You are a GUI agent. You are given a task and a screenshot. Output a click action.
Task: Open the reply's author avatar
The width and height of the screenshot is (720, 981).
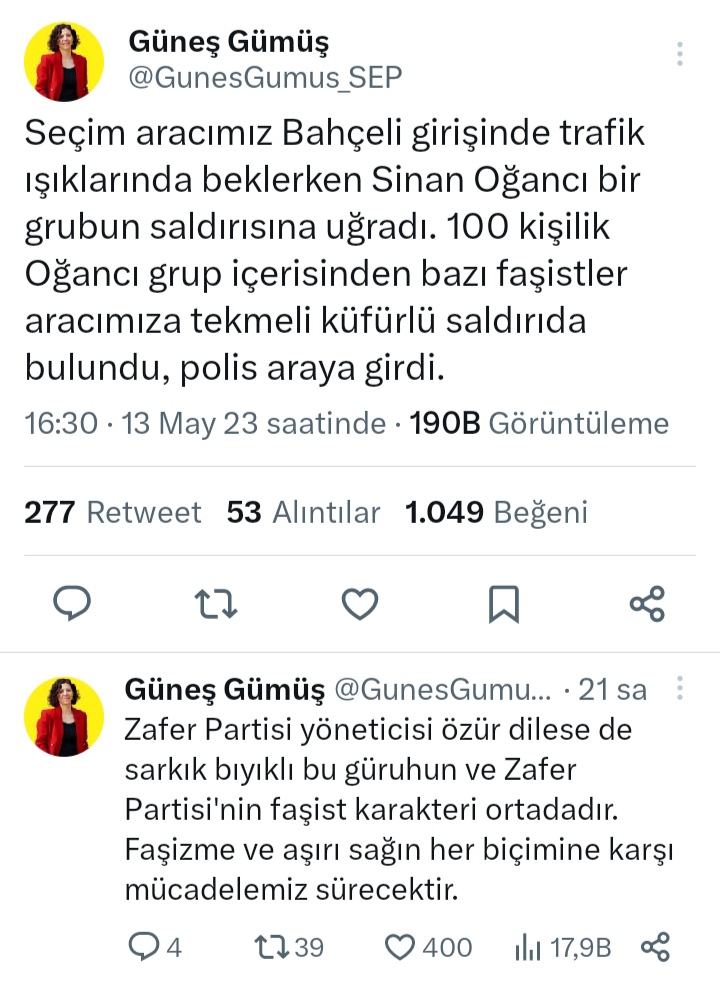(x=64, y=716)
